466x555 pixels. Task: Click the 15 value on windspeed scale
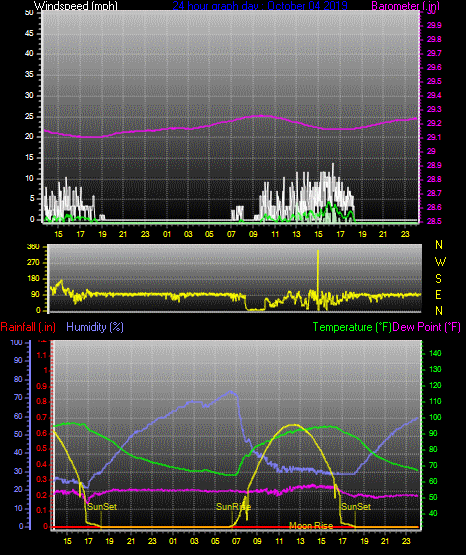[29, 158]
